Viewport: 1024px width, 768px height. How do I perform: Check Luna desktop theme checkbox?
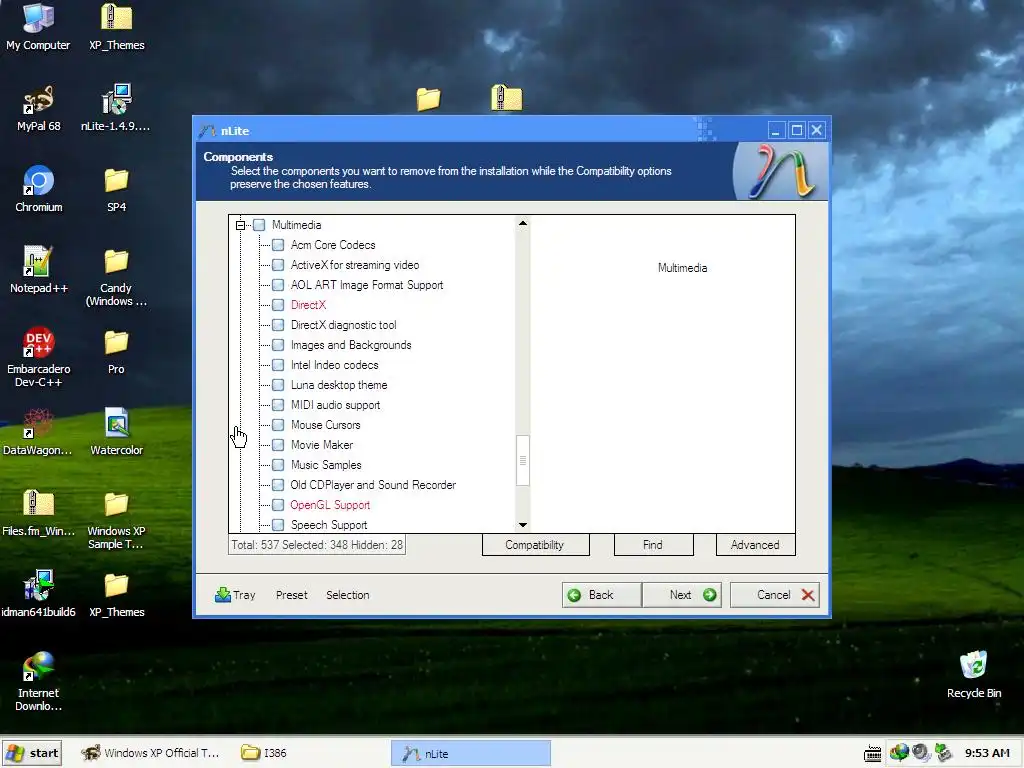click(x=278, y=385)
